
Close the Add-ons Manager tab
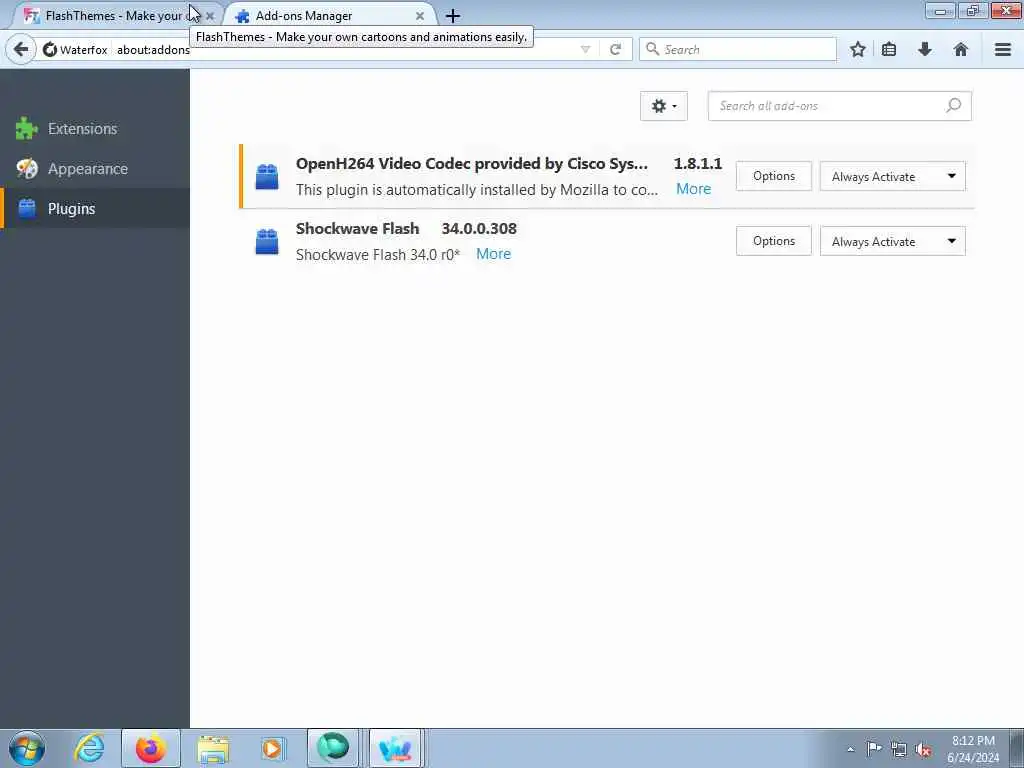[x=420, y=16]
